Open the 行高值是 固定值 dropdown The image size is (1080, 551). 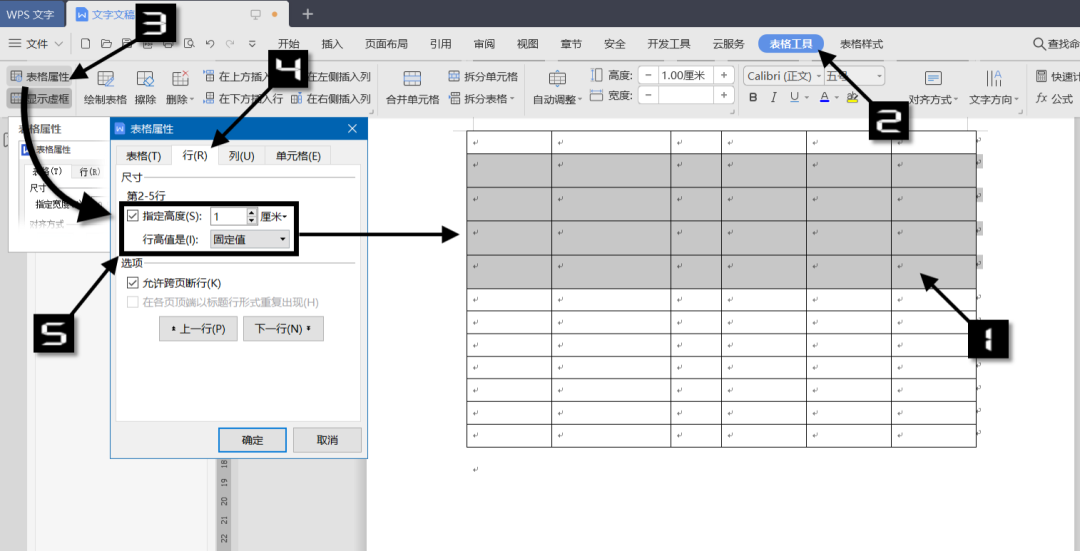pos(250,239)
